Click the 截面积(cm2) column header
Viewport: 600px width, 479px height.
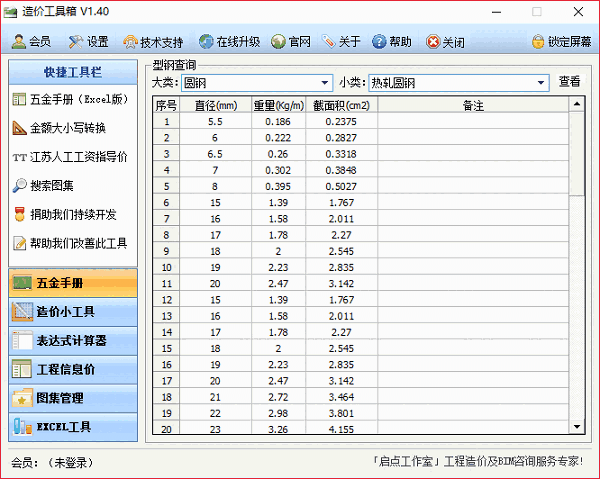tap(341, 105)
